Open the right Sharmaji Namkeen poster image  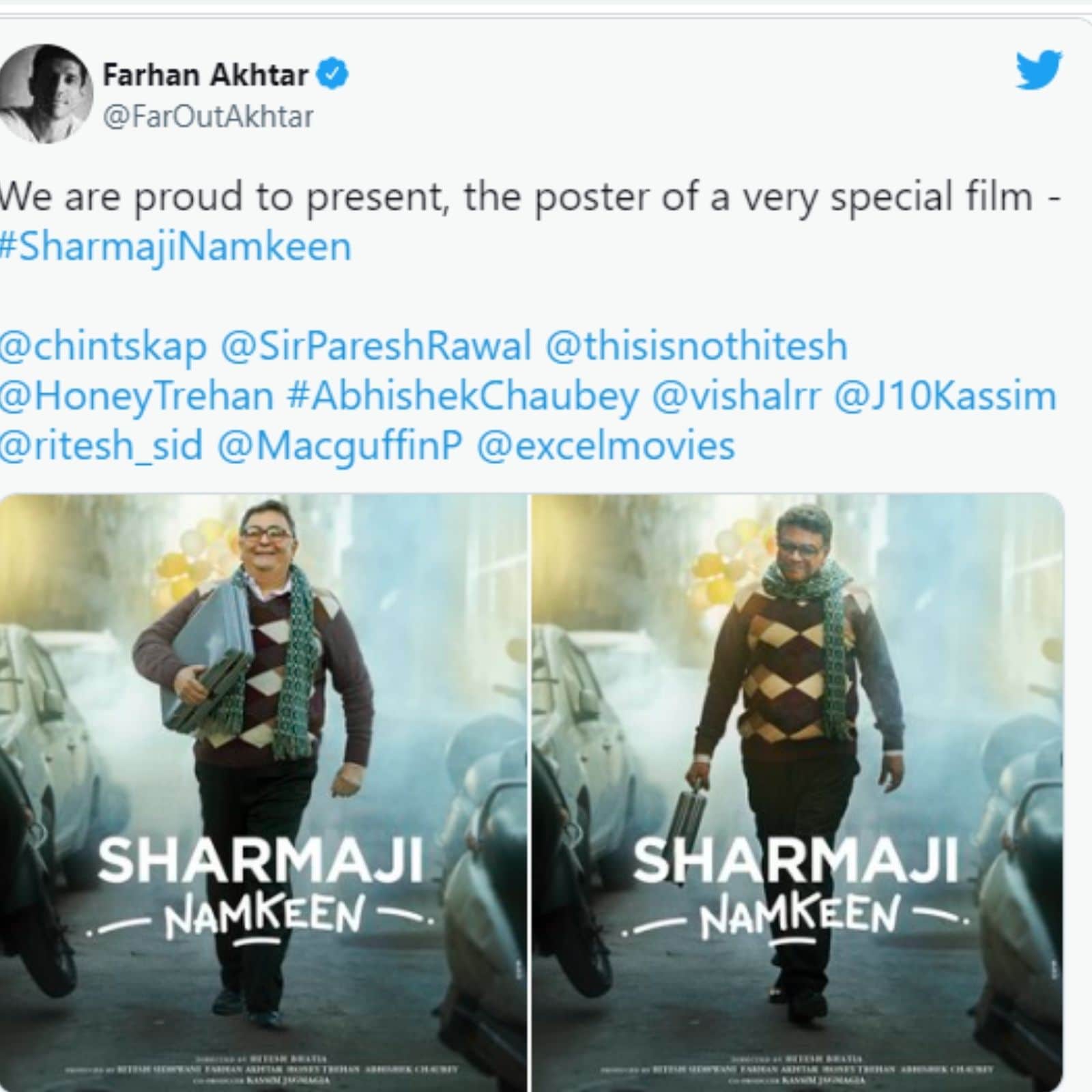798,792
